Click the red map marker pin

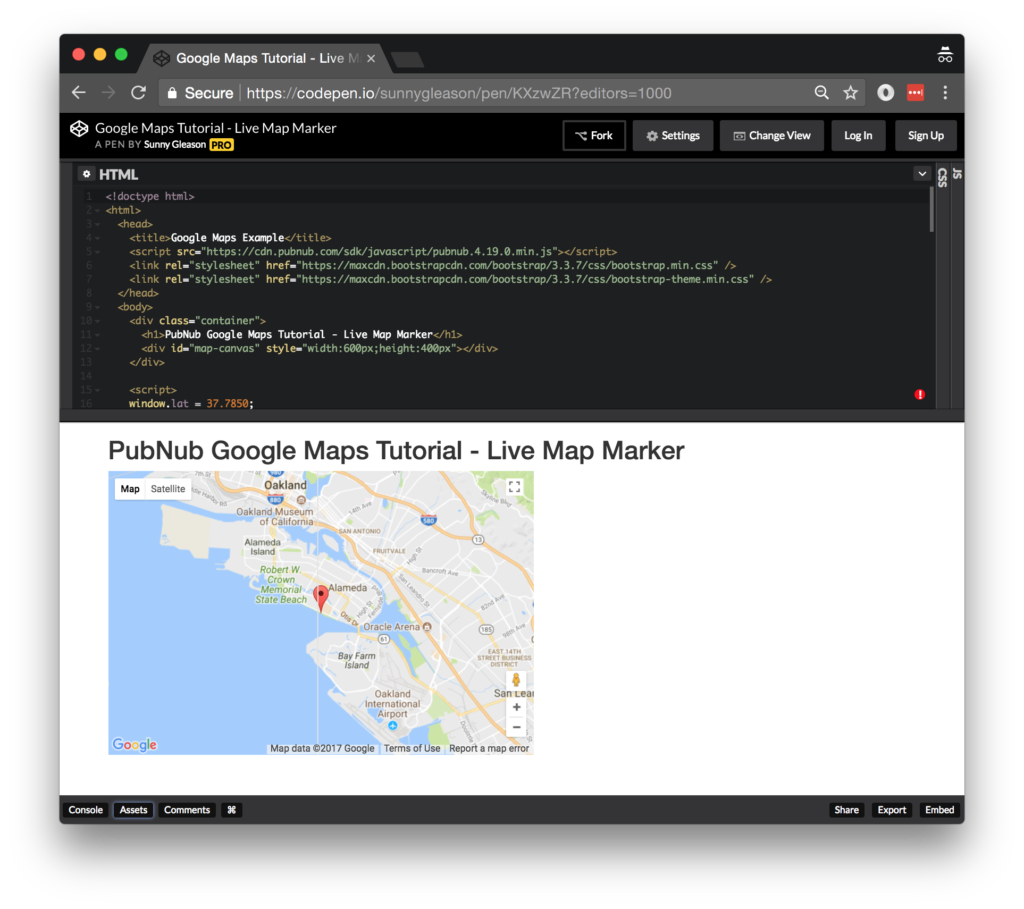click(321, 598)
